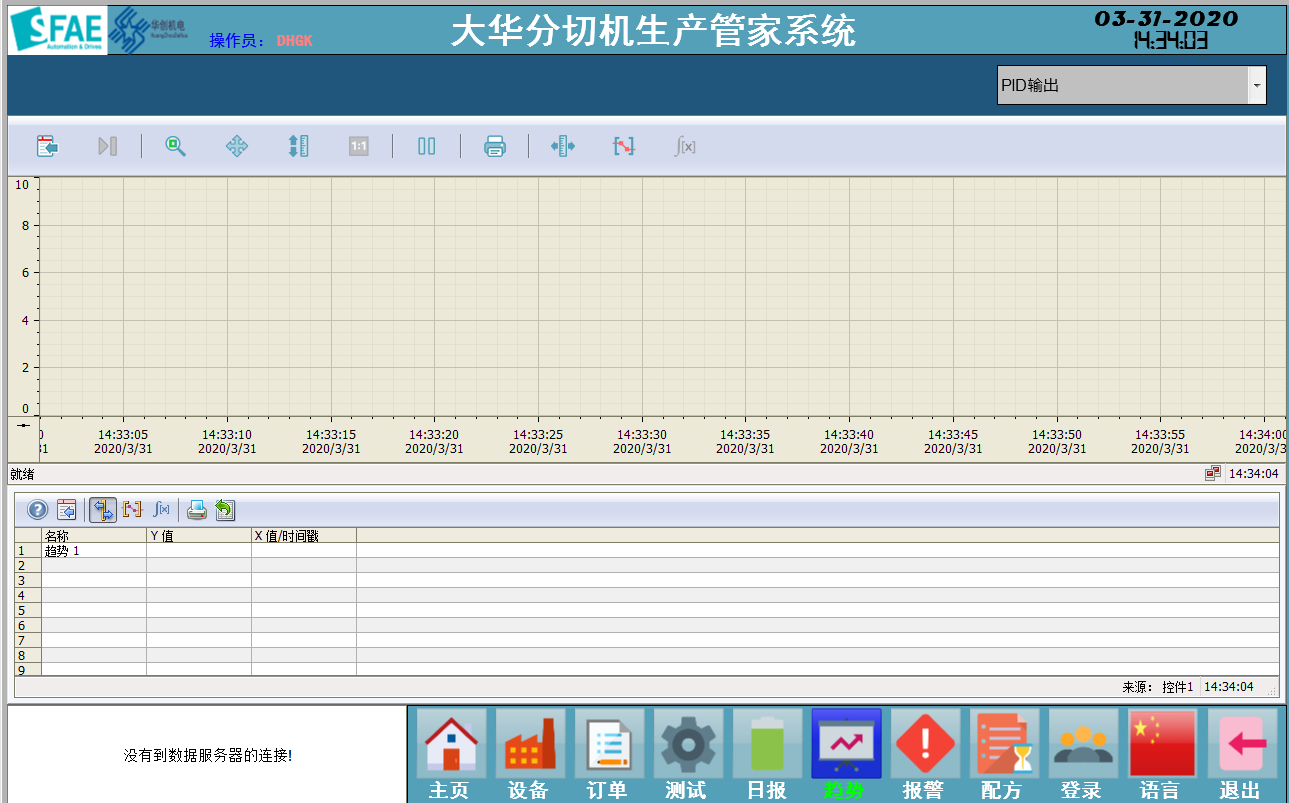Open the 语言 language selection
Viewport: 1289px width, 803px height.
click(1162, 755)
